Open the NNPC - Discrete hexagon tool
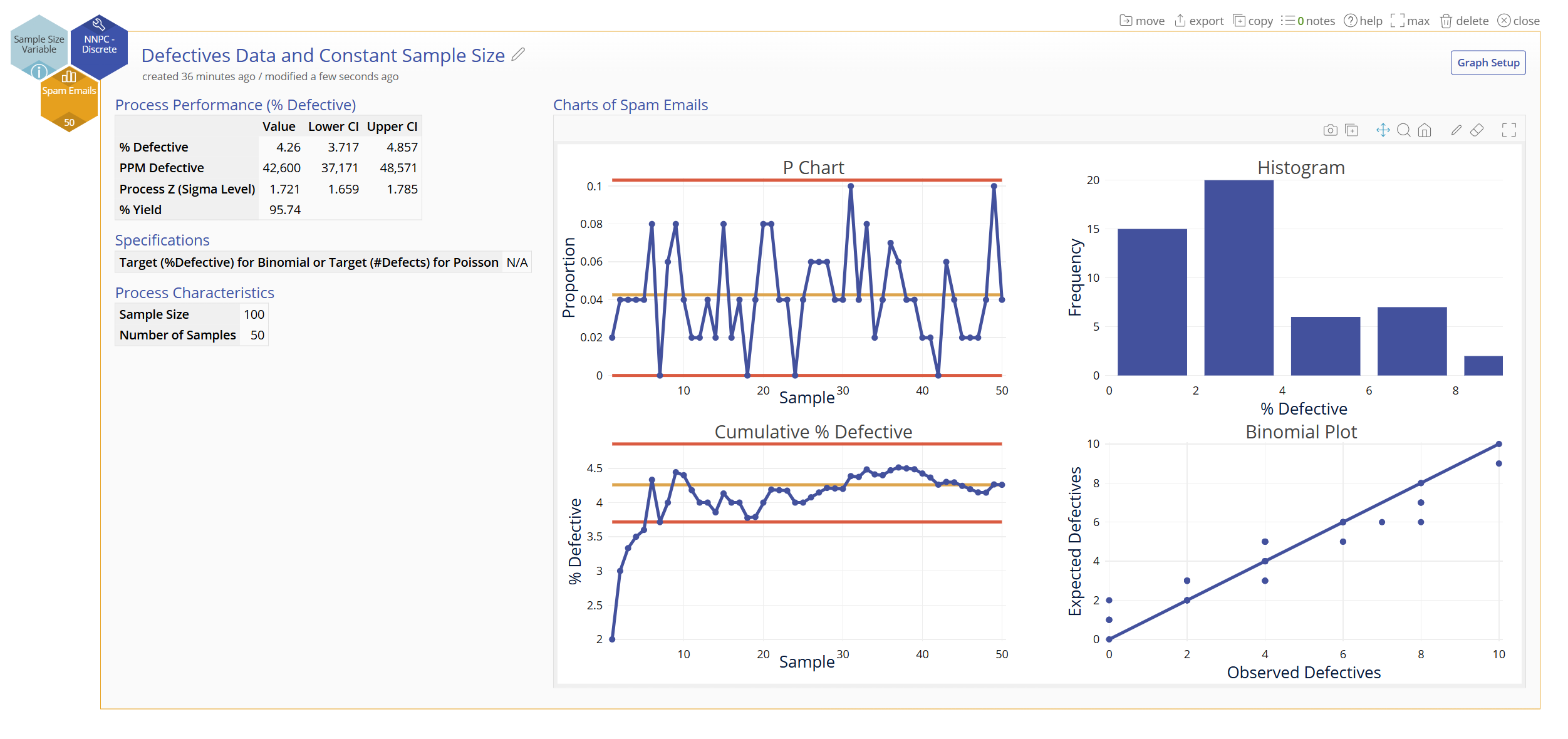This screenshot has height=739, width=1568. (x=100, y=44)
